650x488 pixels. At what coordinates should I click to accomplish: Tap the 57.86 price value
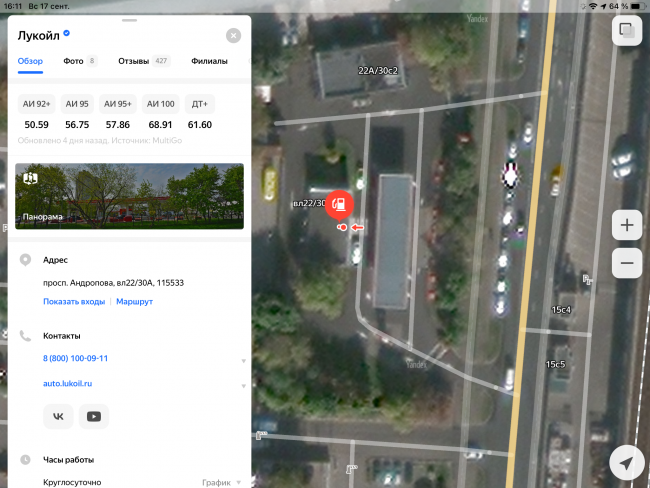pos(118,125)
